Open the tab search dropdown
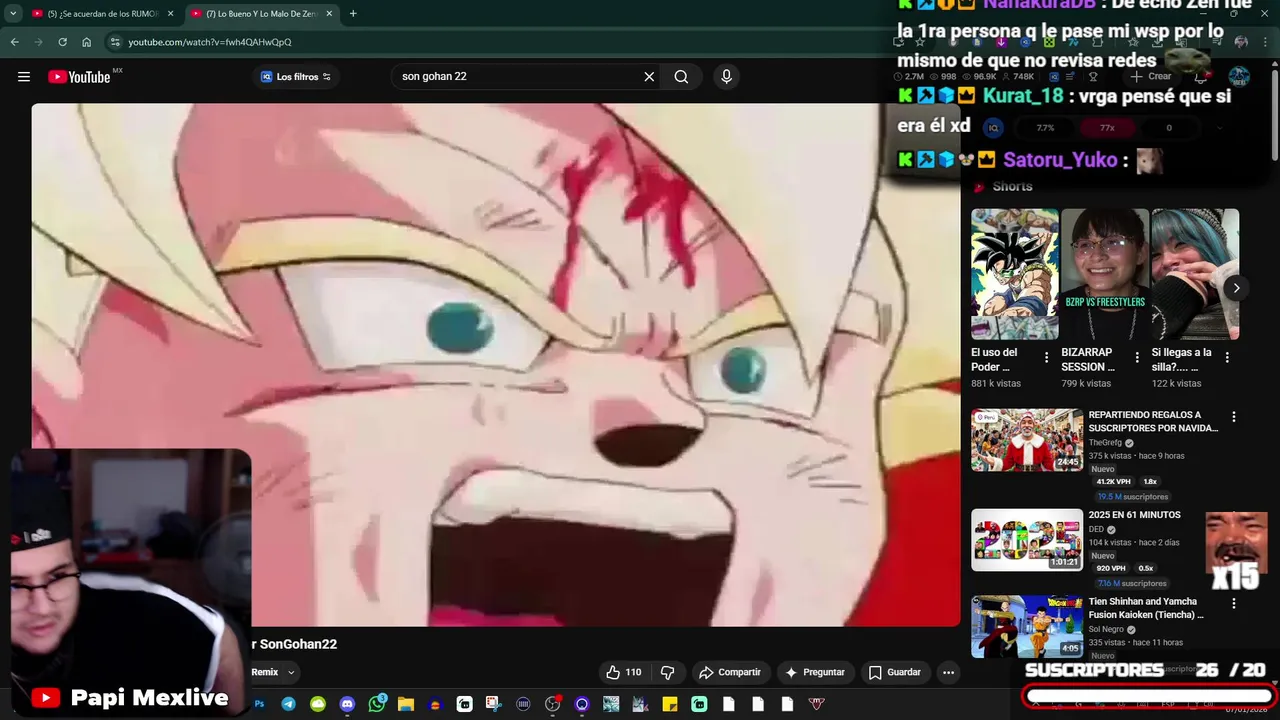 pos(13,14)
